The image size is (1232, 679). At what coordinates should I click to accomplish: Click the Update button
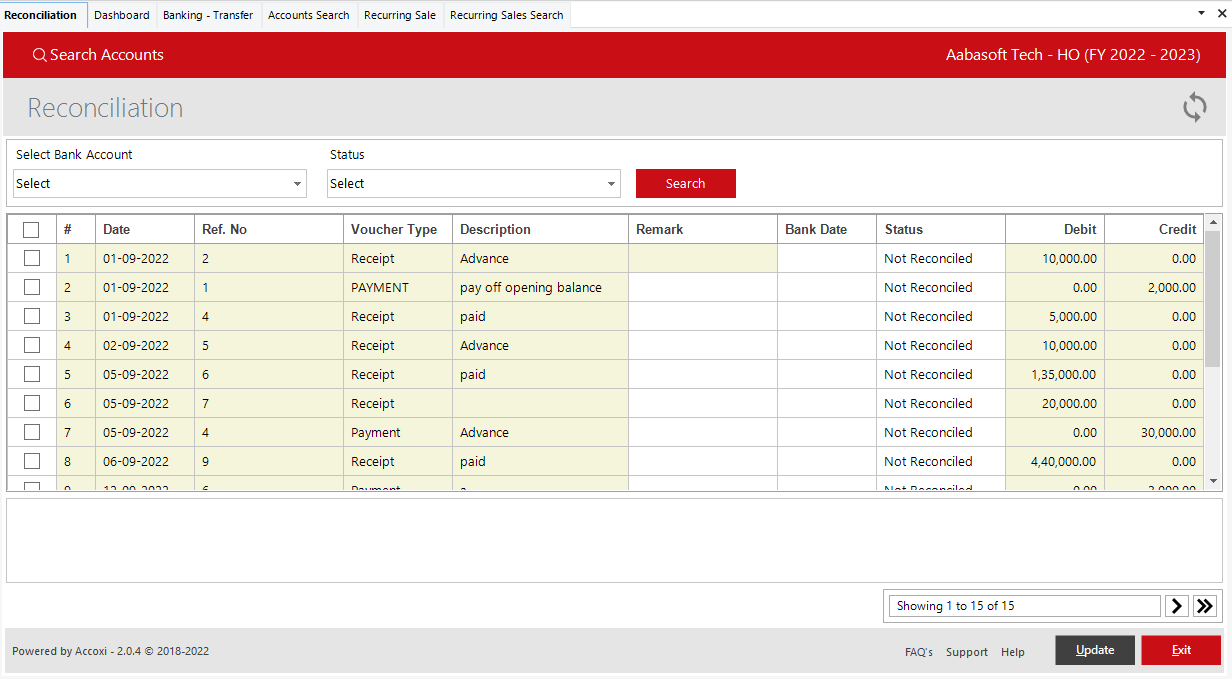[x=1095, y=650]
